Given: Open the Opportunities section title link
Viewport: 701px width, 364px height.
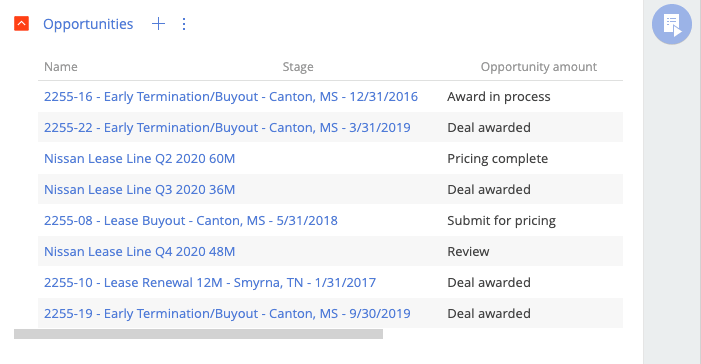Looking at the screenshot, I should [88, 24].
